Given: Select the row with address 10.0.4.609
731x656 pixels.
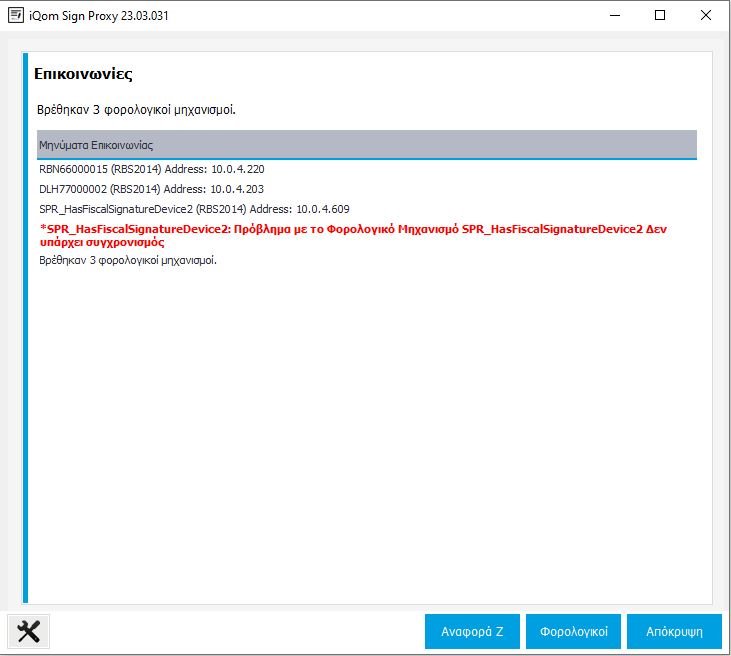Looking at the screenshot, I should [x=193, y=209].
